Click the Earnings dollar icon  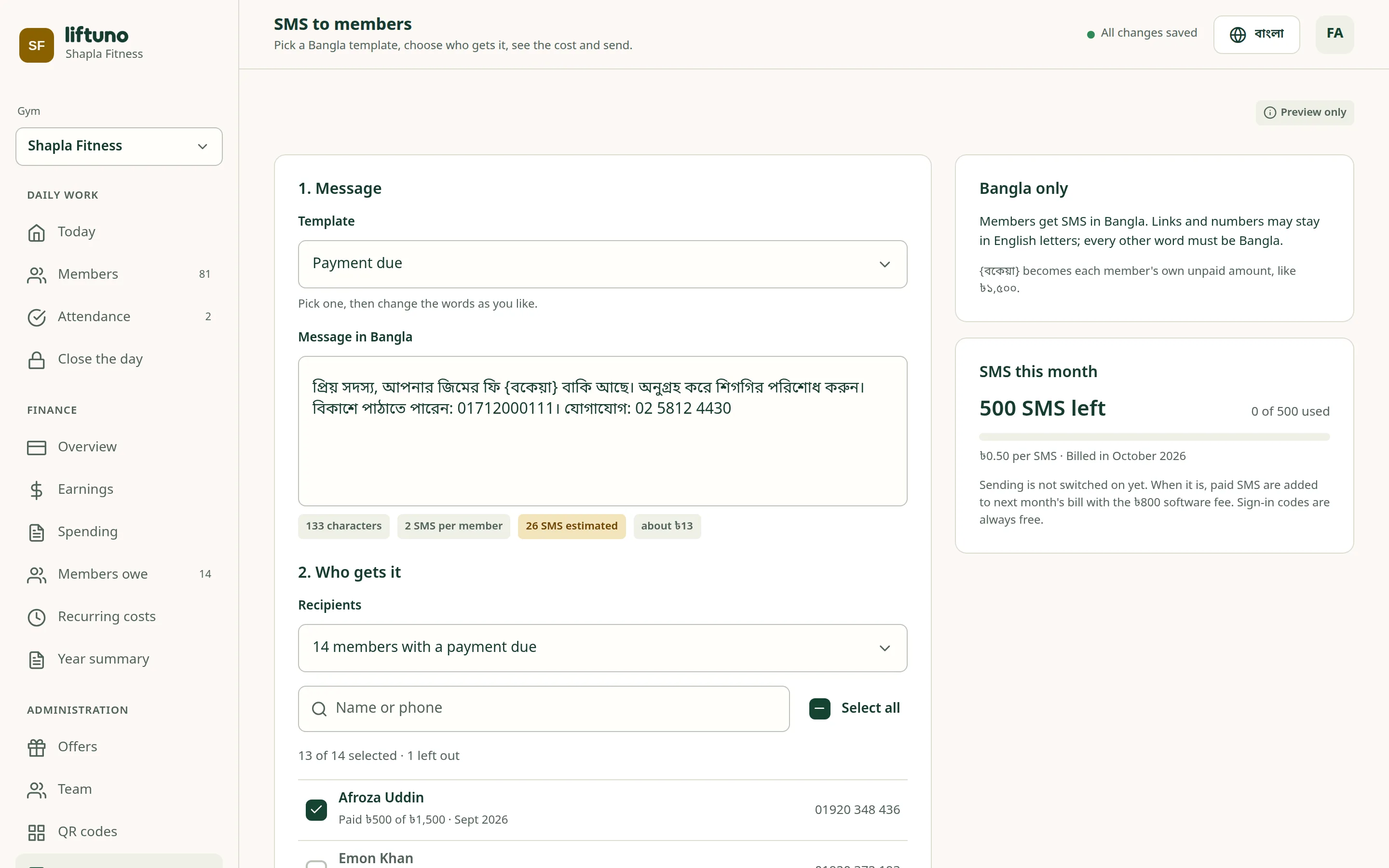click(37, 490)
